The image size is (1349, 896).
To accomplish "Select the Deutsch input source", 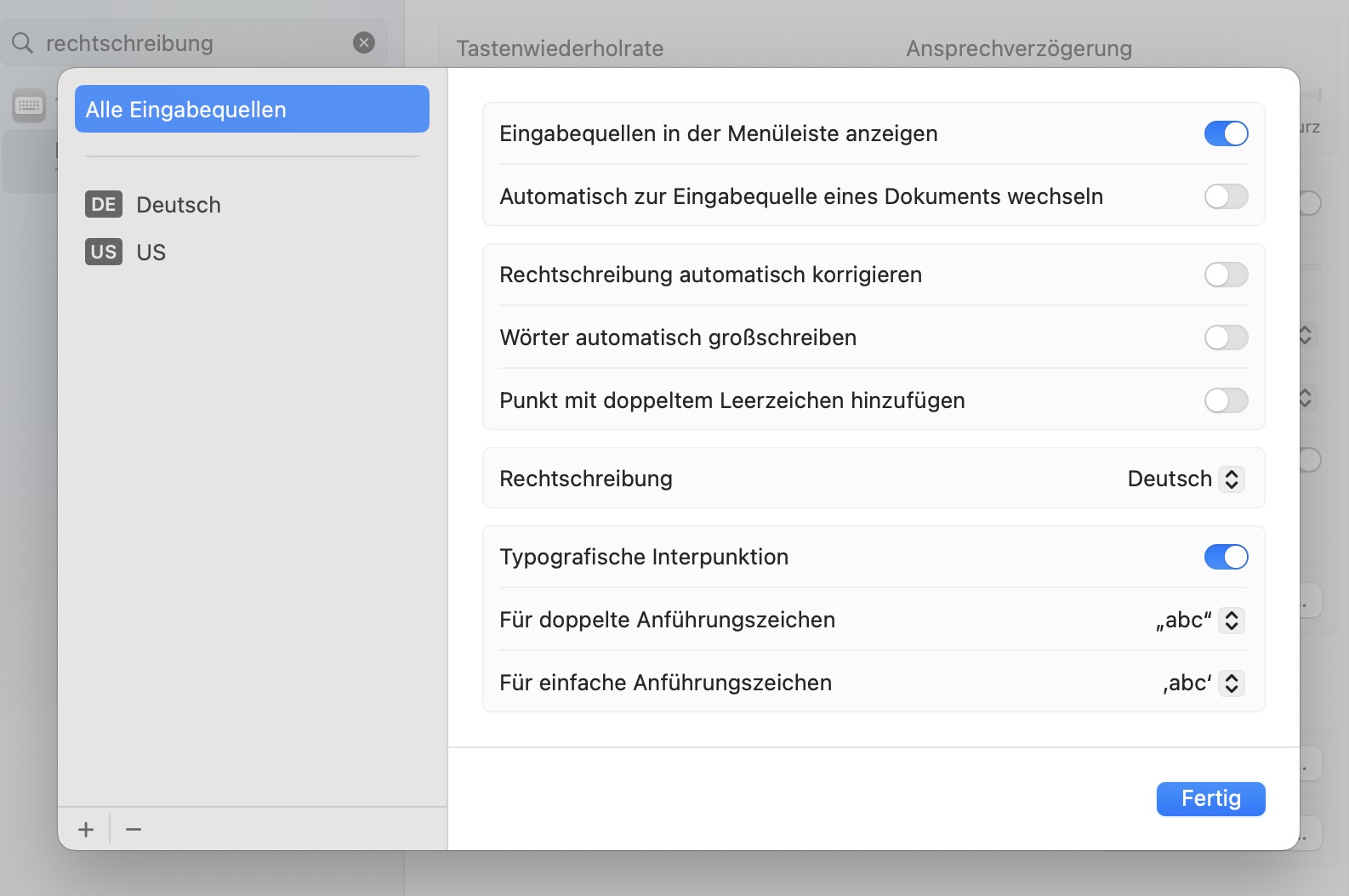I will 179,205.
